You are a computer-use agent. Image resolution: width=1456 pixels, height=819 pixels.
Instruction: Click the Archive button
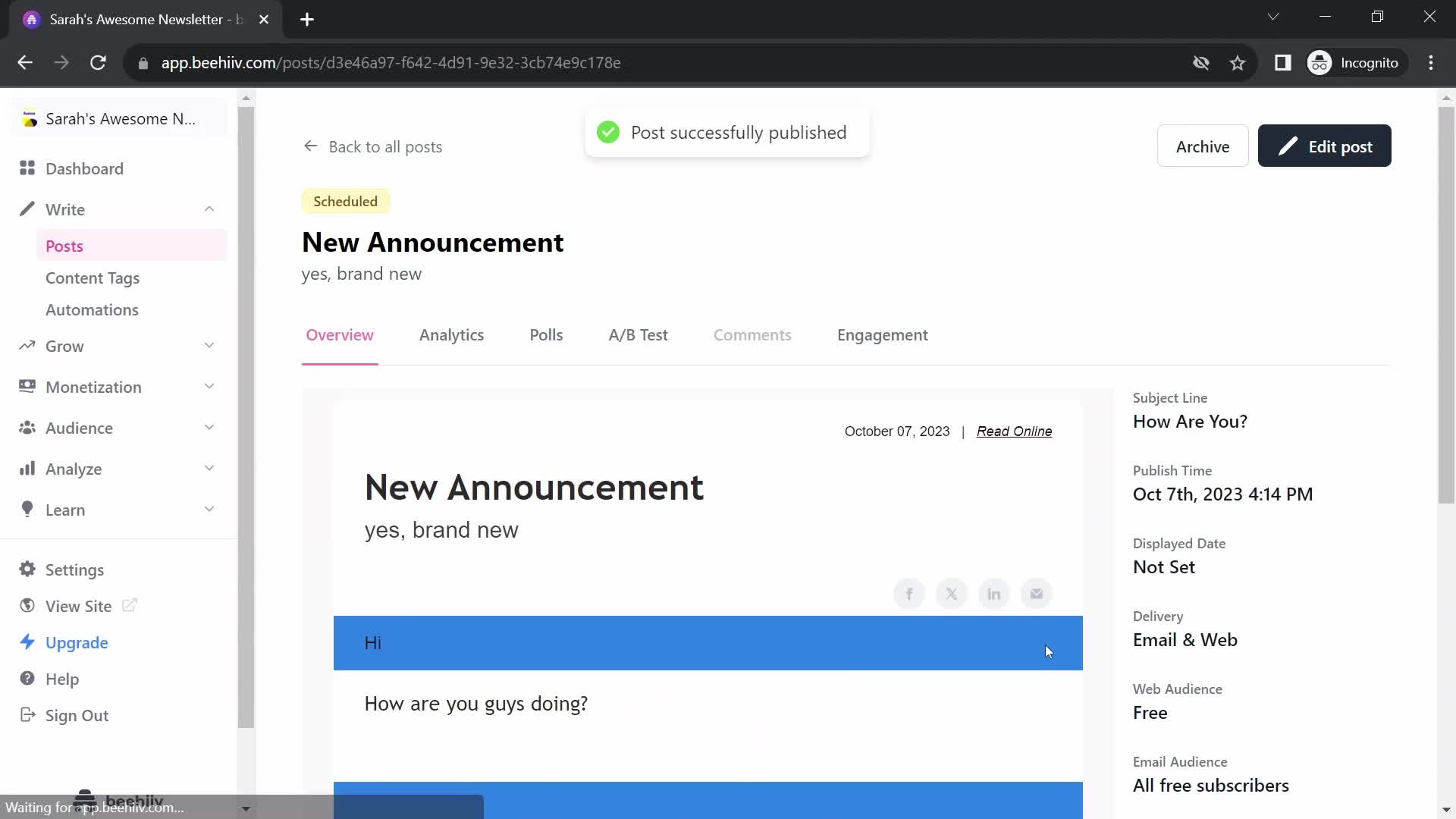pos(1202,146)
